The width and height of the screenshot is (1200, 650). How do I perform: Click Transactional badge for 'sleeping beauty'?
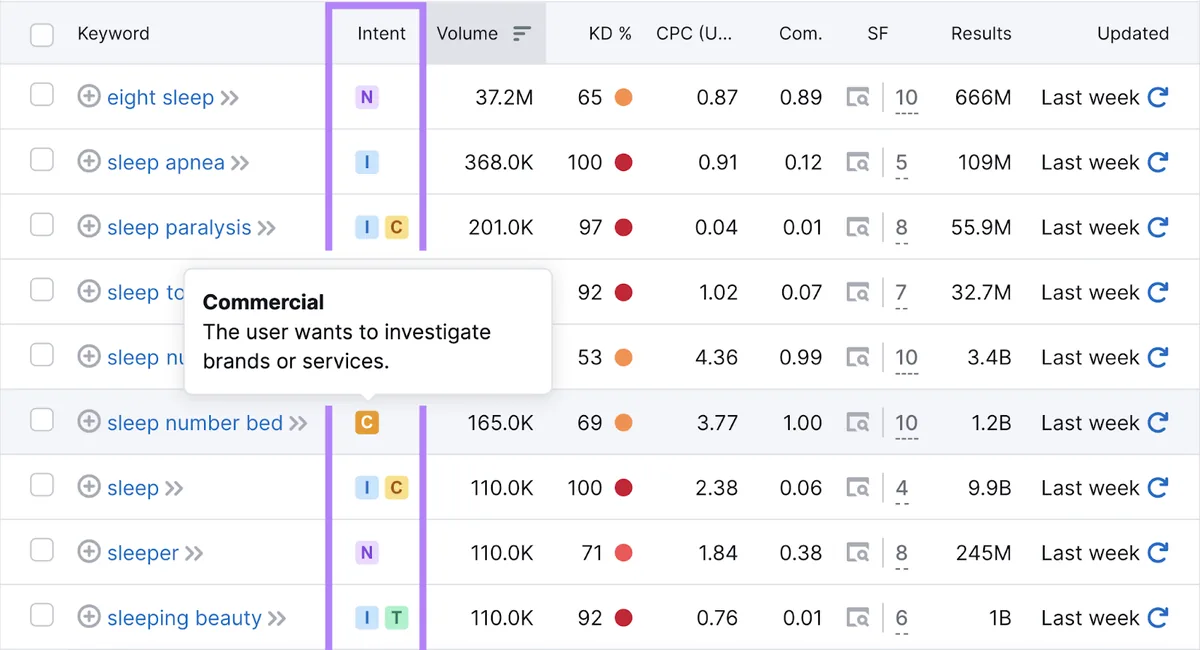pyautogui.click(x=396, y=618)
